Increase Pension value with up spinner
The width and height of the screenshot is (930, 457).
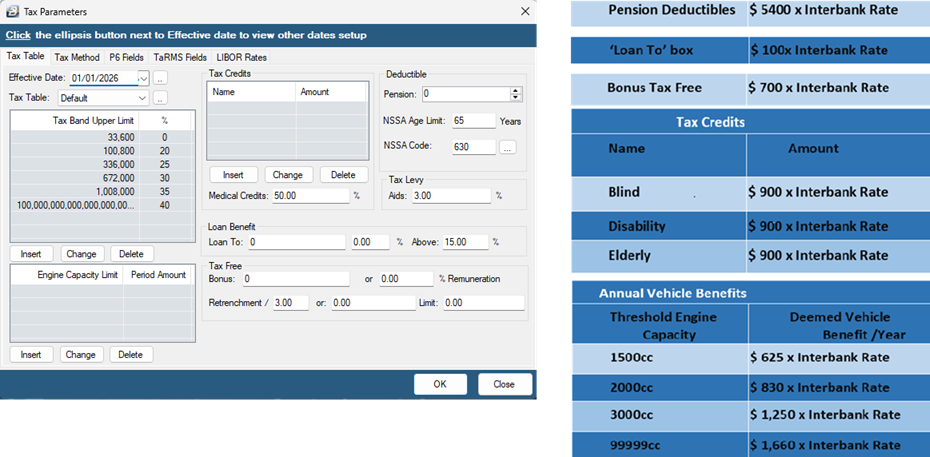pos(515,91)
